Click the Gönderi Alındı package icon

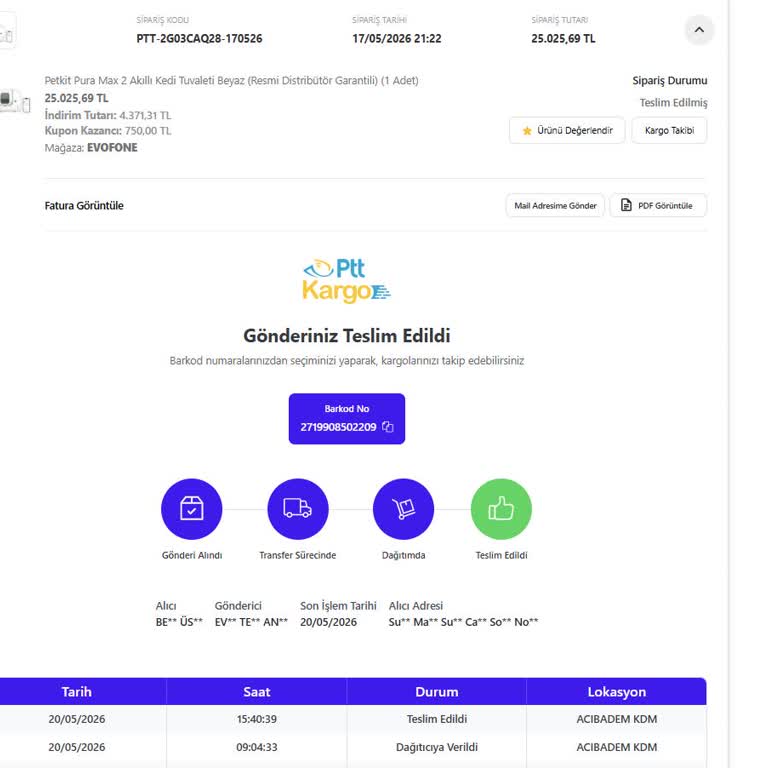click(x=192, y=509)
